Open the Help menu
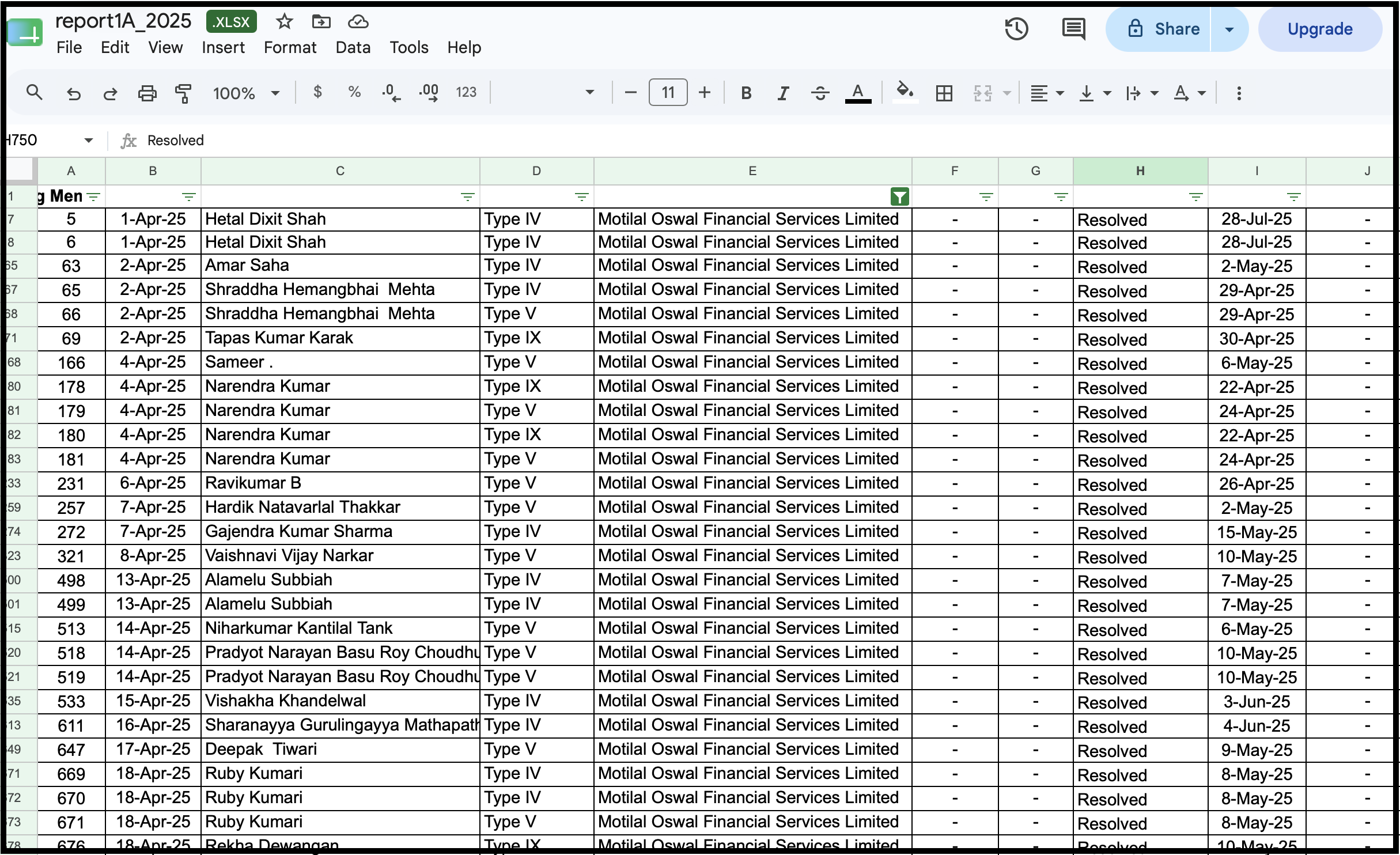1400x855 pixels. (464, 47)
